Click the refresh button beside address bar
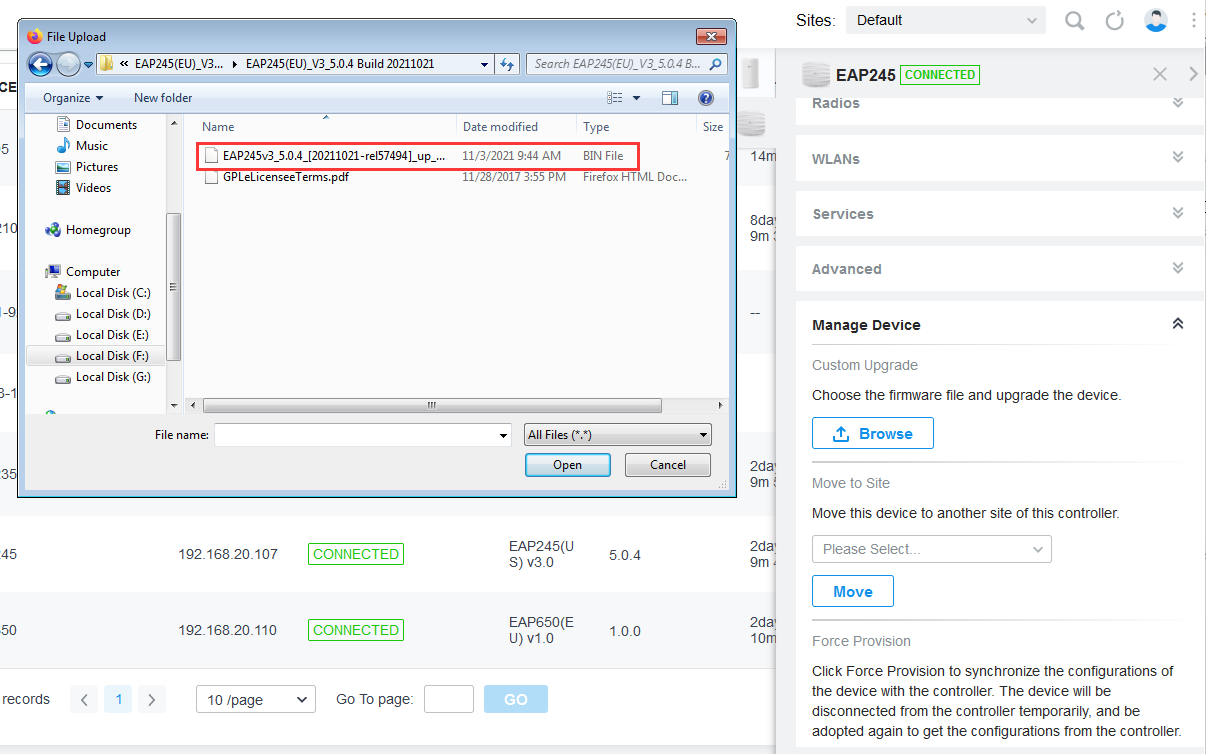 [x=507, y=64]
